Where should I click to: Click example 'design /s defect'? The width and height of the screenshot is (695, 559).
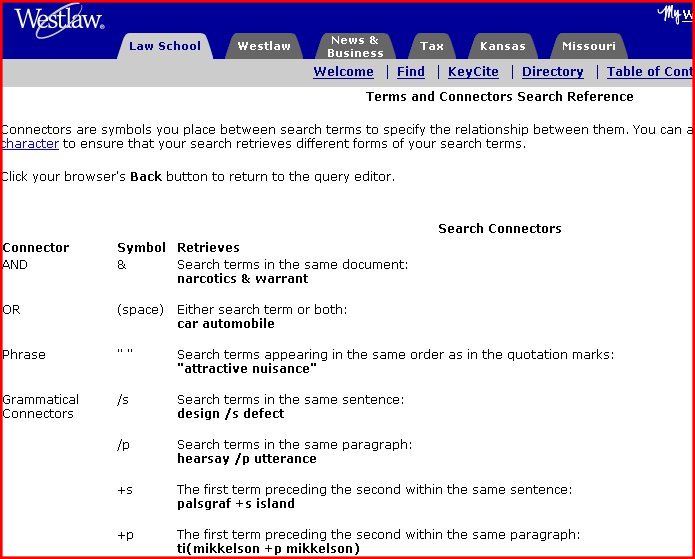230,414
